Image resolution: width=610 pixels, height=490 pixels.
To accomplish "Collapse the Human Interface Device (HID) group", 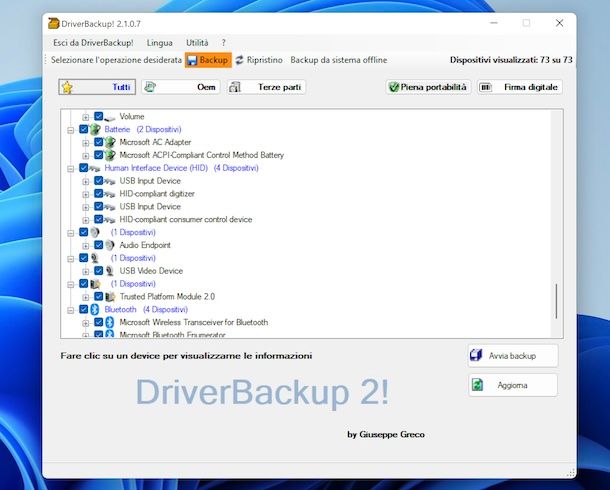I will tap(71, 168).
